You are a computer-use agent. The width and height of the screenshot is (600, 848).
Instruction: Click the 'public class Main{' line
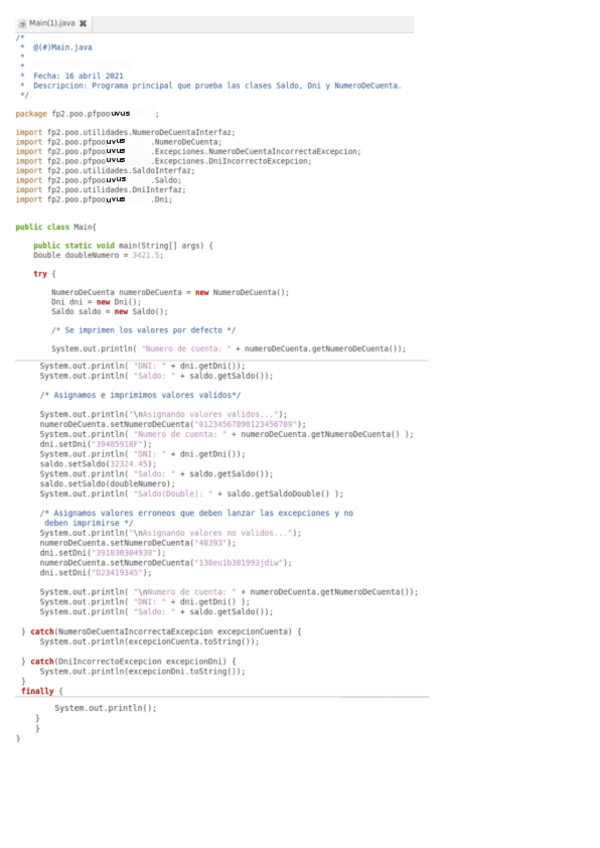click(56, 227)
